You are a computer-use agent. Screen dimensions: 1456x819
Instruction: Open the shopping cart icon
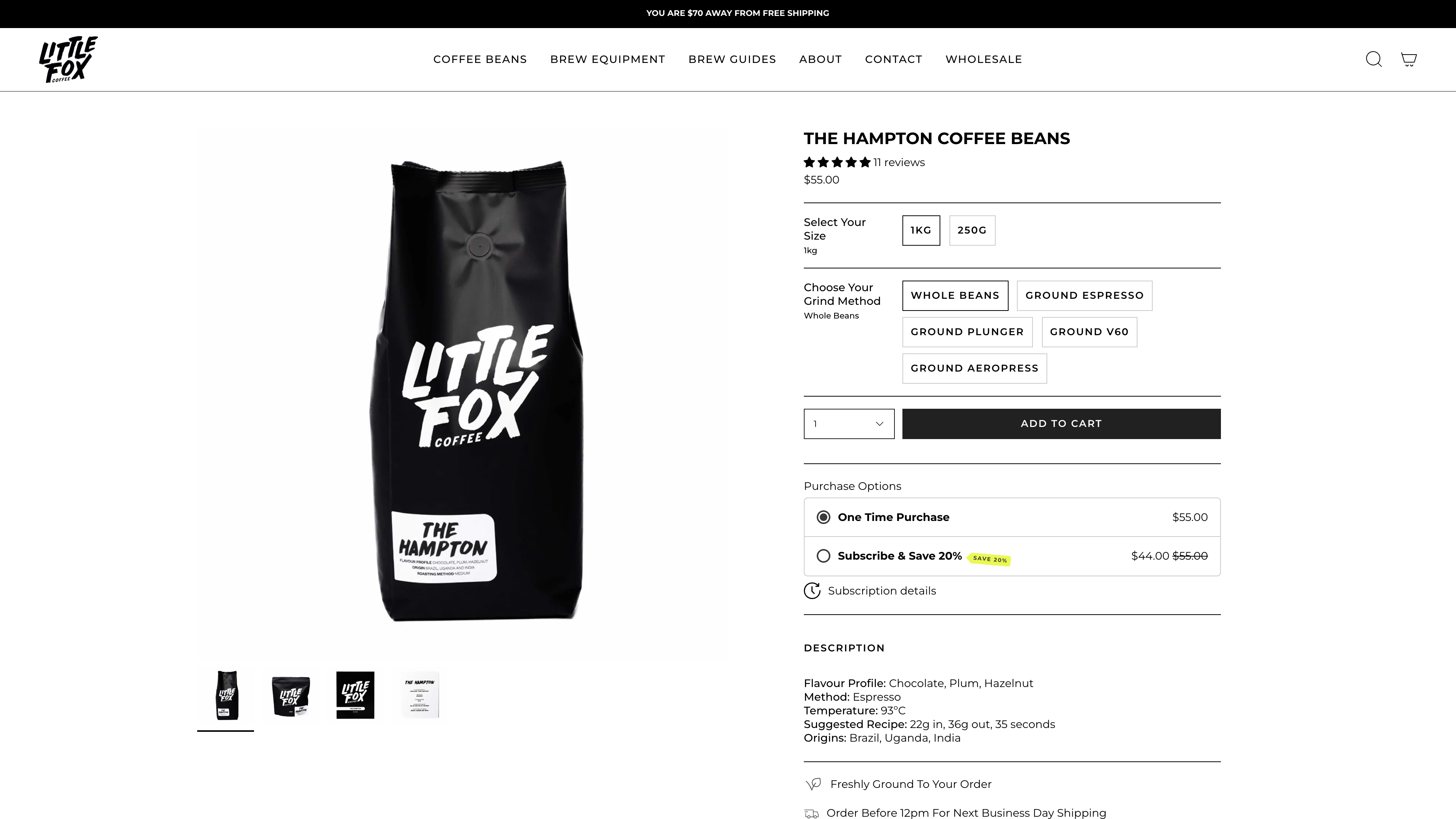(1408, 60)
